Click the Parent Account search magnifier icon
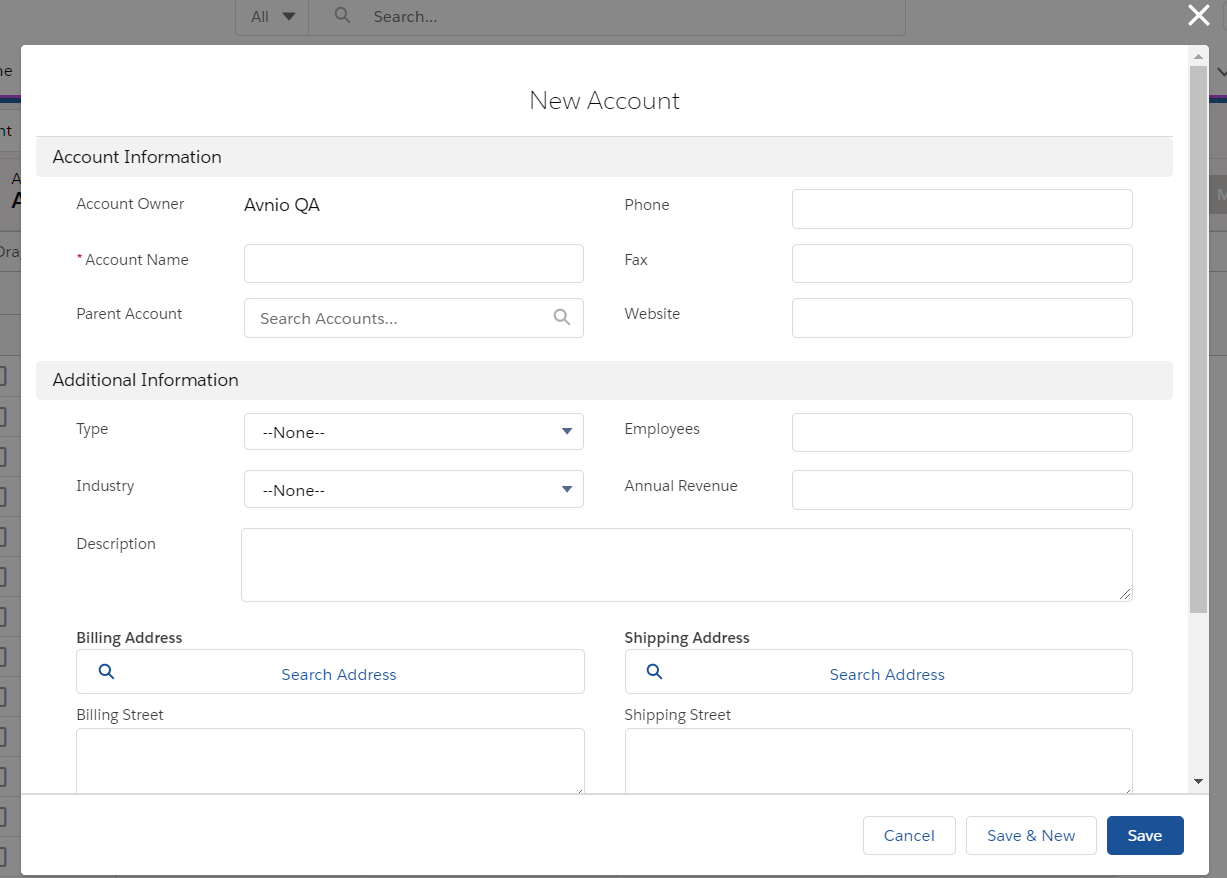 [x=561, y=318]
